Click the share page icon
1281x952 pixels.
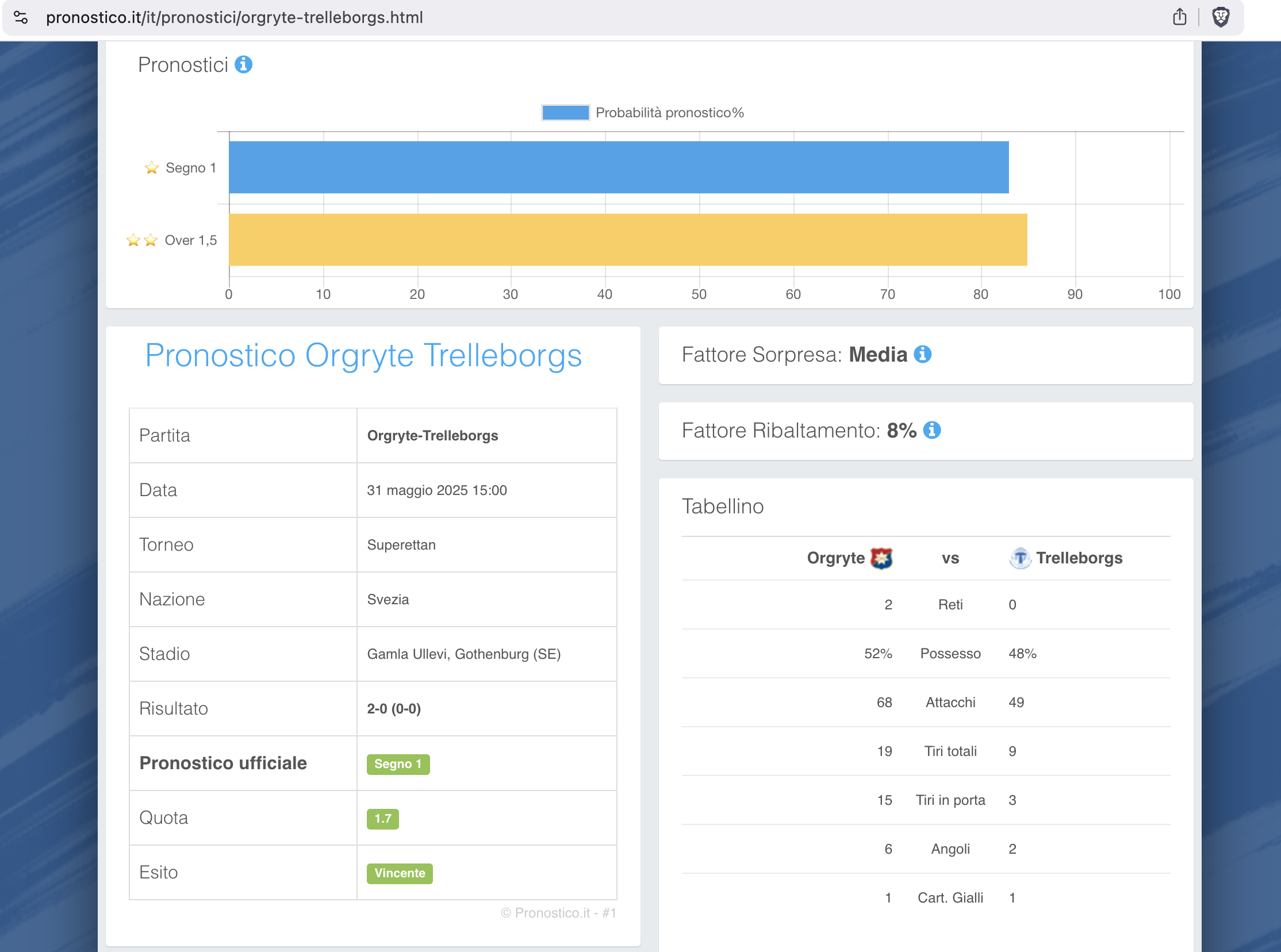pyautogui.click(x=1179, y=17)
